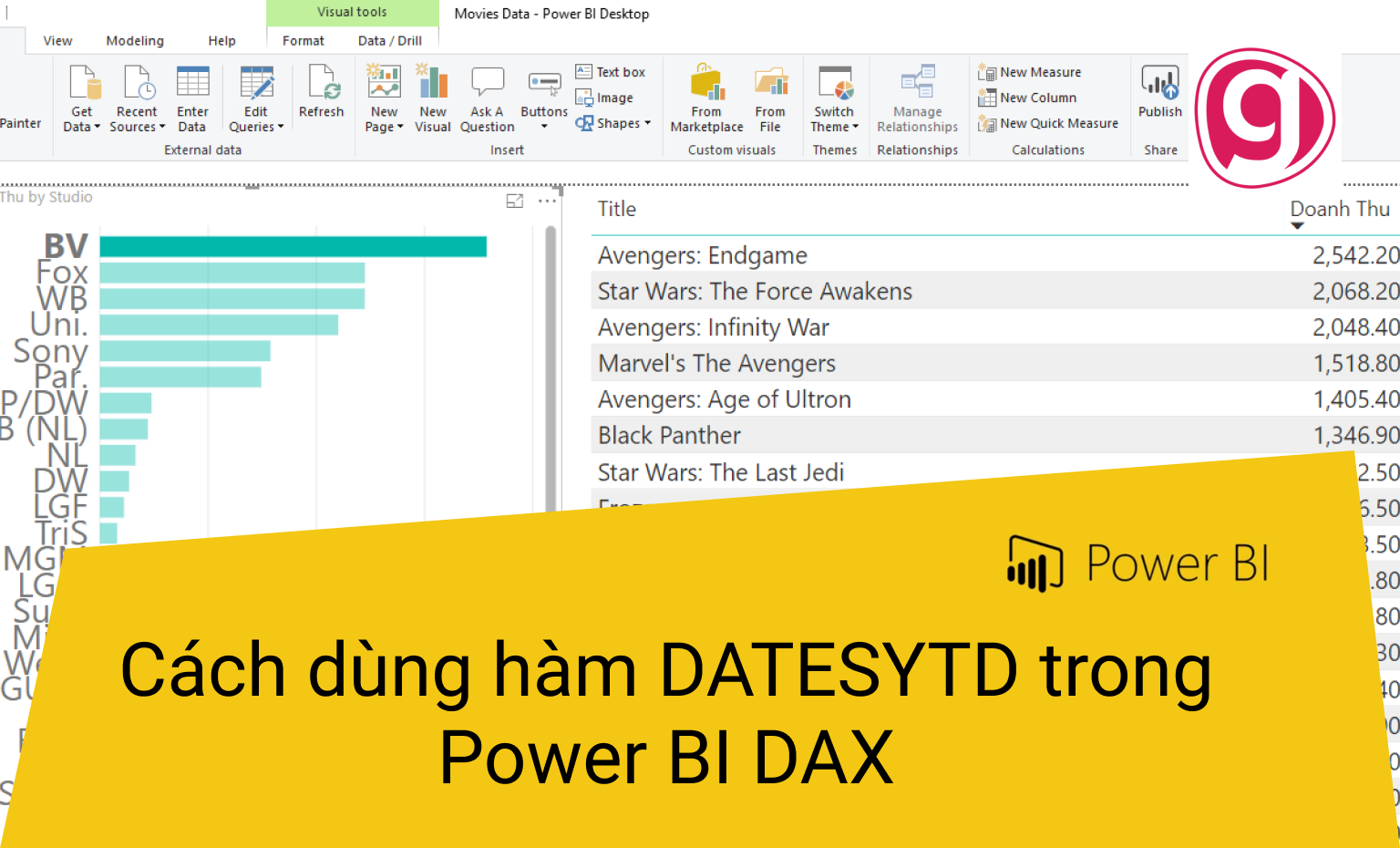Insert a Text box
Screen dimensions: 1400x848
(x=611, y=72)
